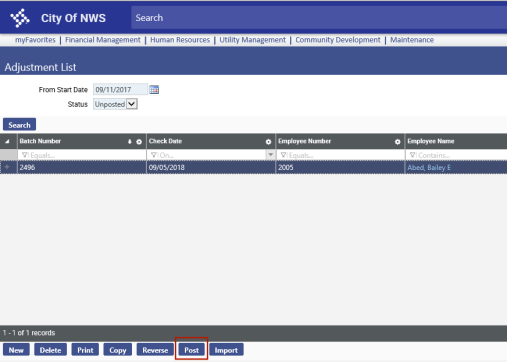
Task: Click the Employee Number column header
Action: (x=340, y=141)
